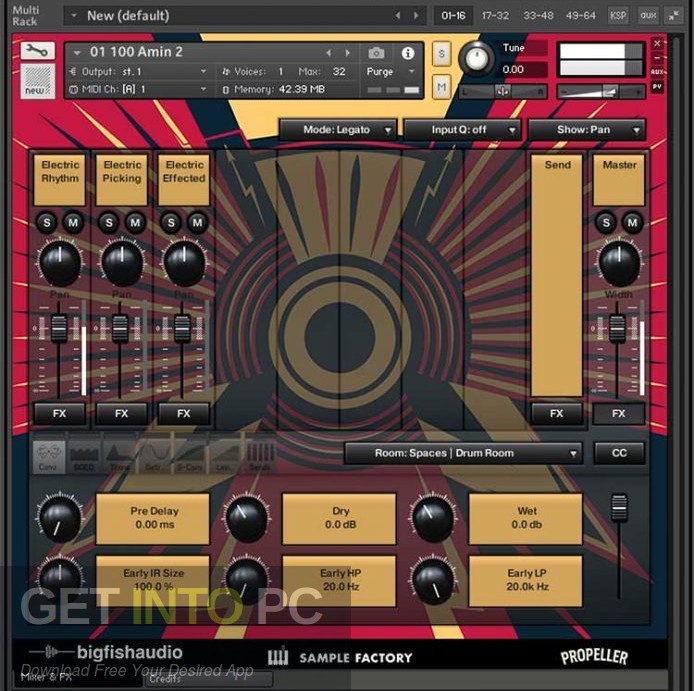Click the Wet level knob
Viewport: 694px width, 691px height.
coord(432,519)
